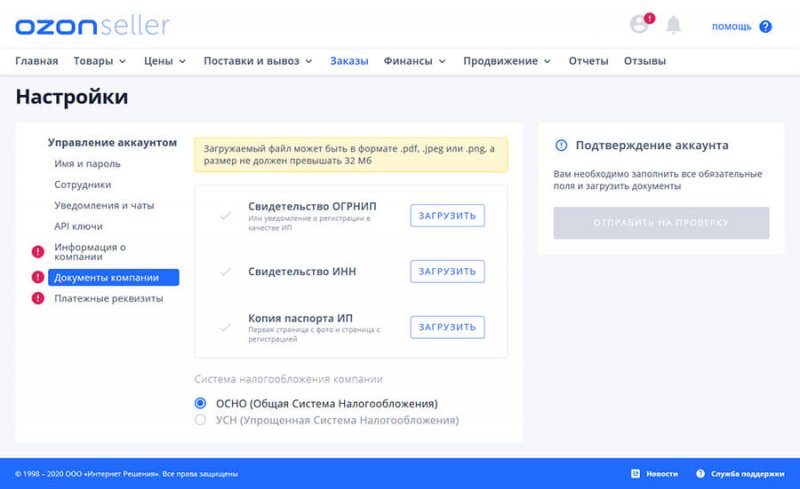Viewport: 800px width, 489px height.
Task: Open the user profile avatar icon
Action: click(x=639, y=25)
